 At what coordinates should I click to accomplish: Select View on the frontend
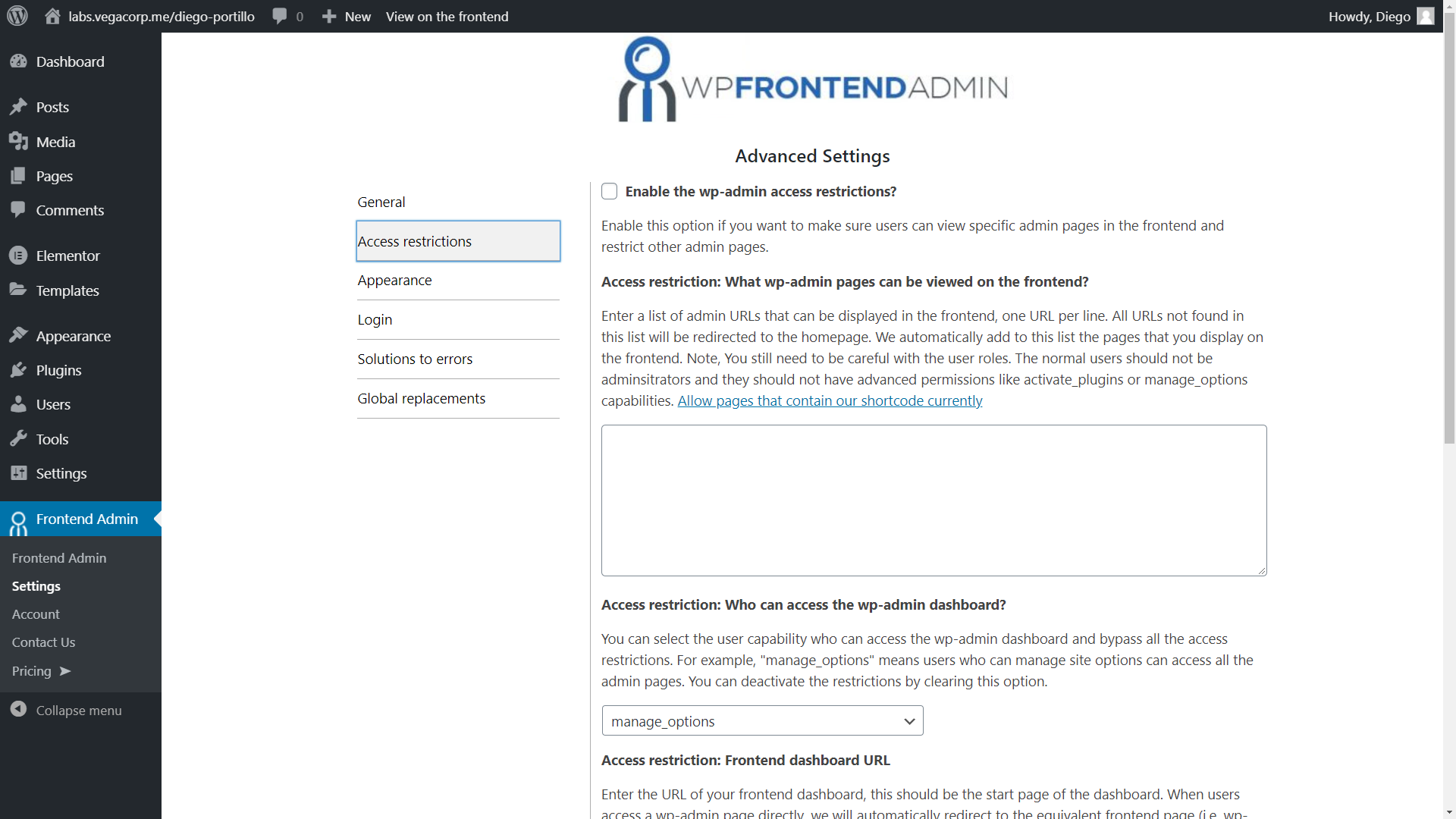(447, 16)
